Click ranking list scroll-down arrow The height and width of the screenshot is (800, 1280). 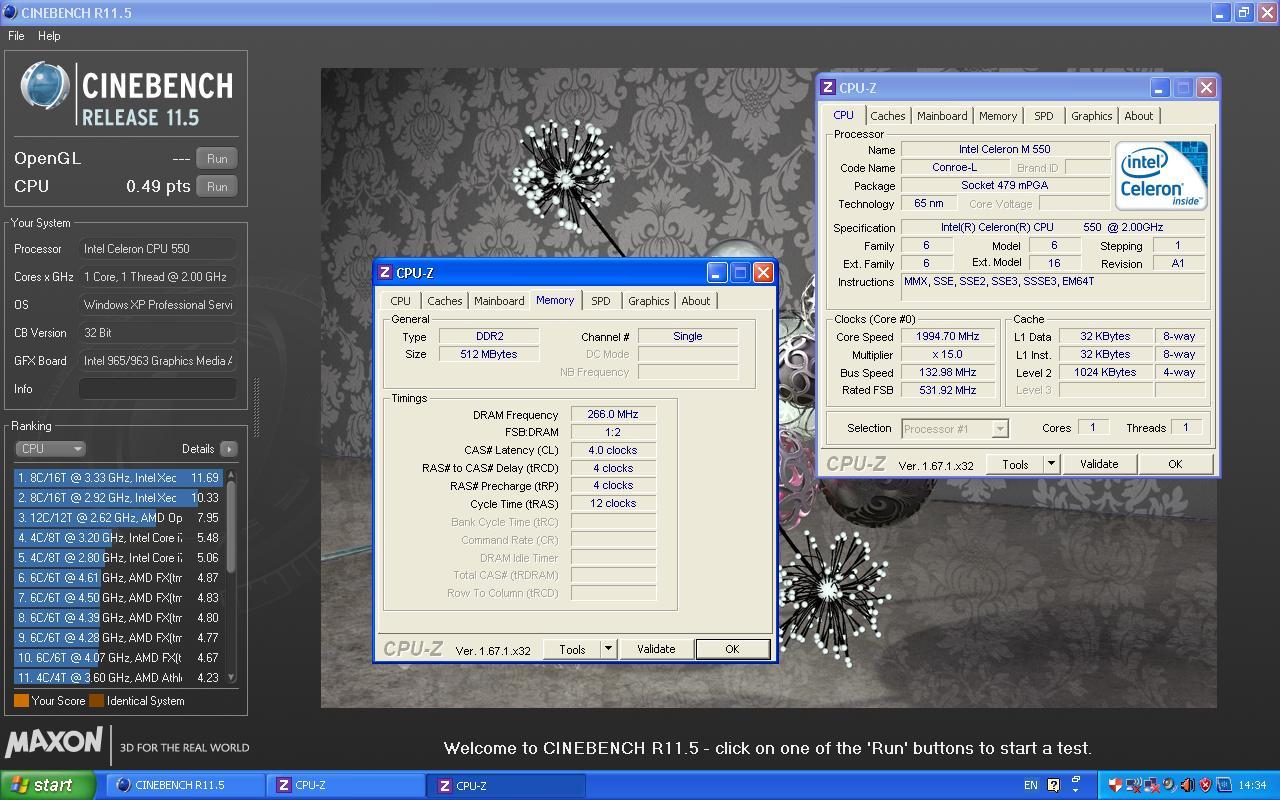point(232,677)
